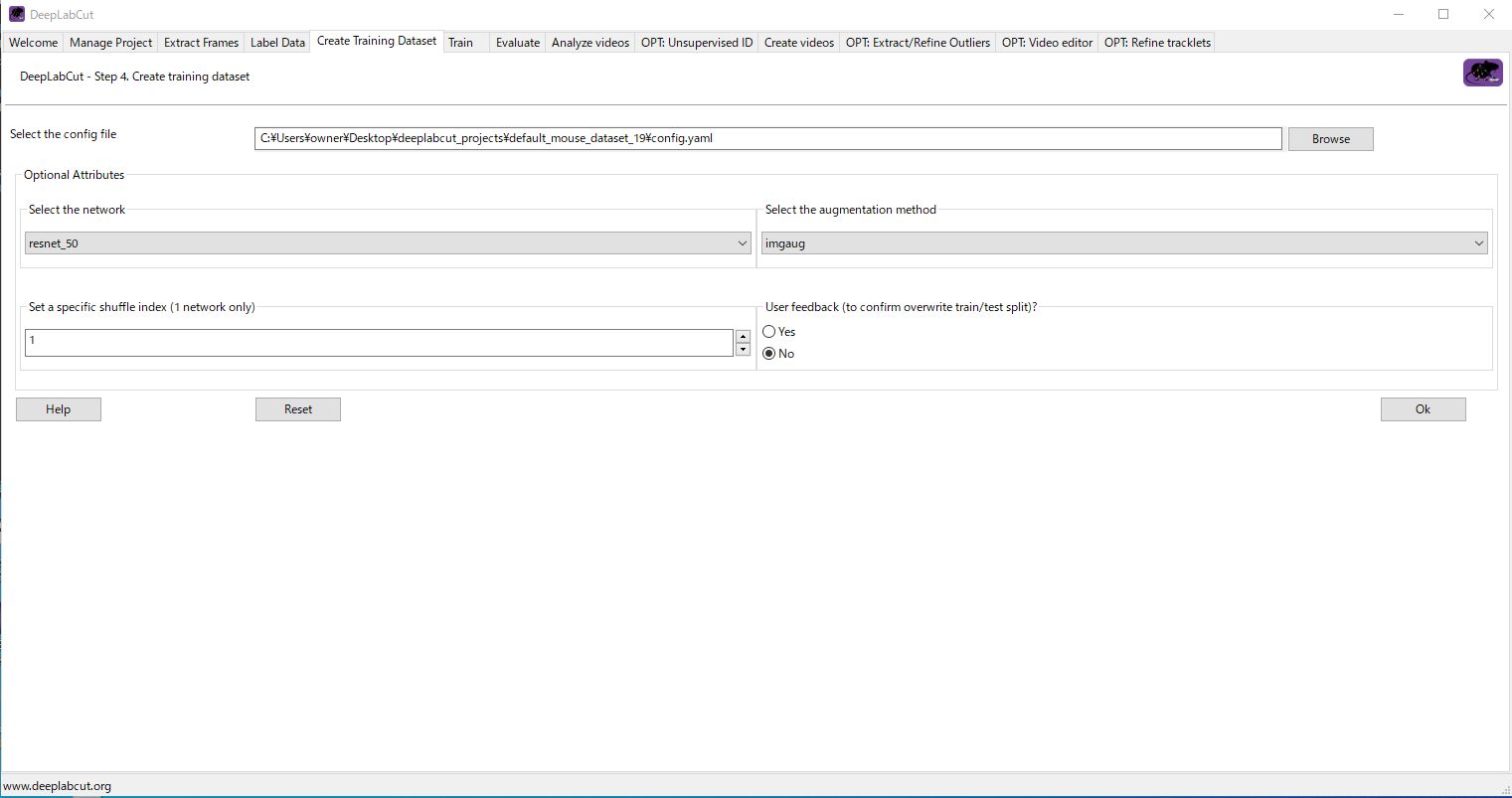Image resolution: width=1512 pixels, height=798 pixels.
Task: Open the resnet_50 network dropdown
Action: pos(388,243)
